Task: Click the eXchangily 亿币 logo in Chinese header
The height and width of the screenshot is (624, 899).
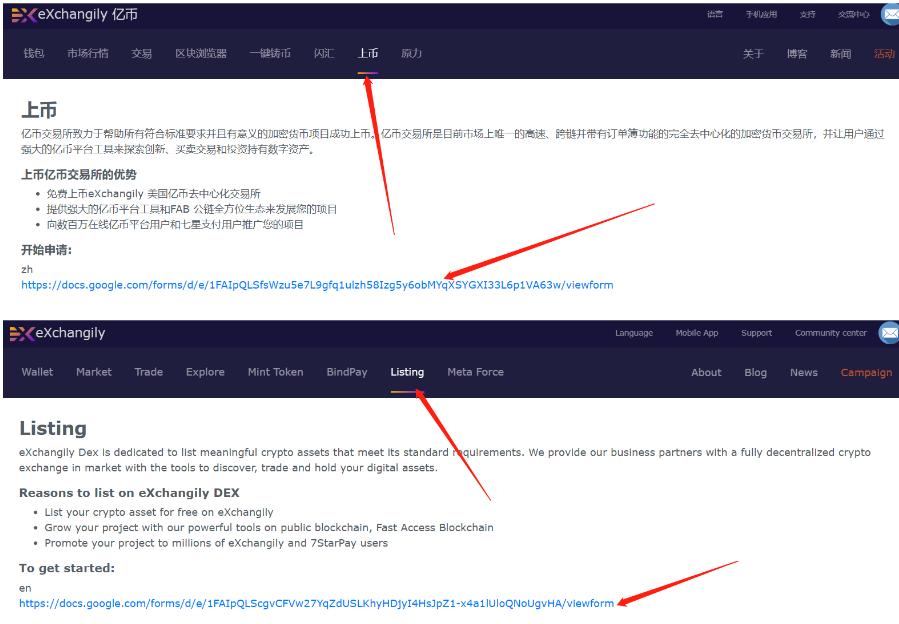Action: coord(75,15)
